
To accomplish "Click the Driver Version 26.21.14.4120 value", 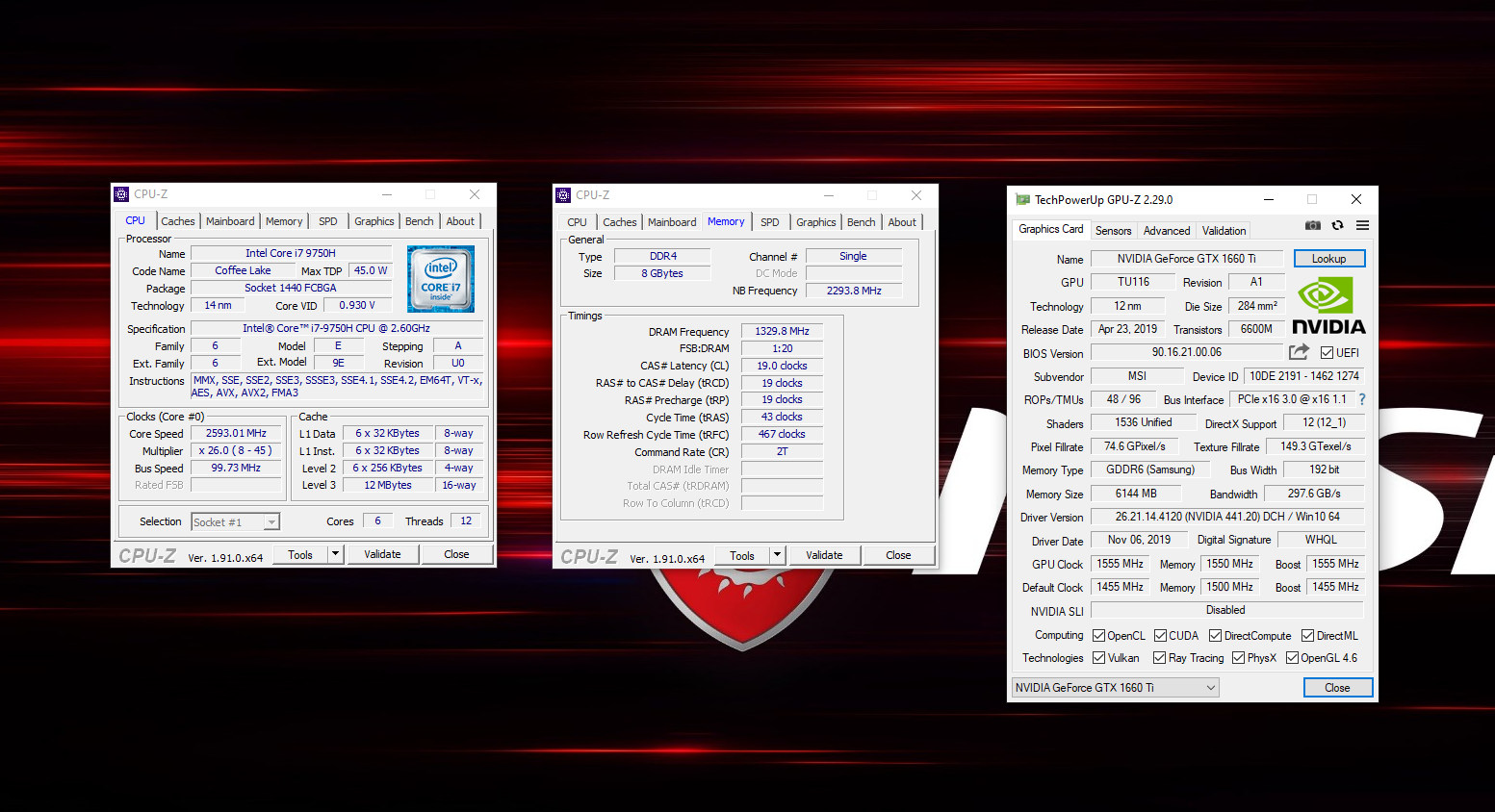I will tap(1227, 518).
